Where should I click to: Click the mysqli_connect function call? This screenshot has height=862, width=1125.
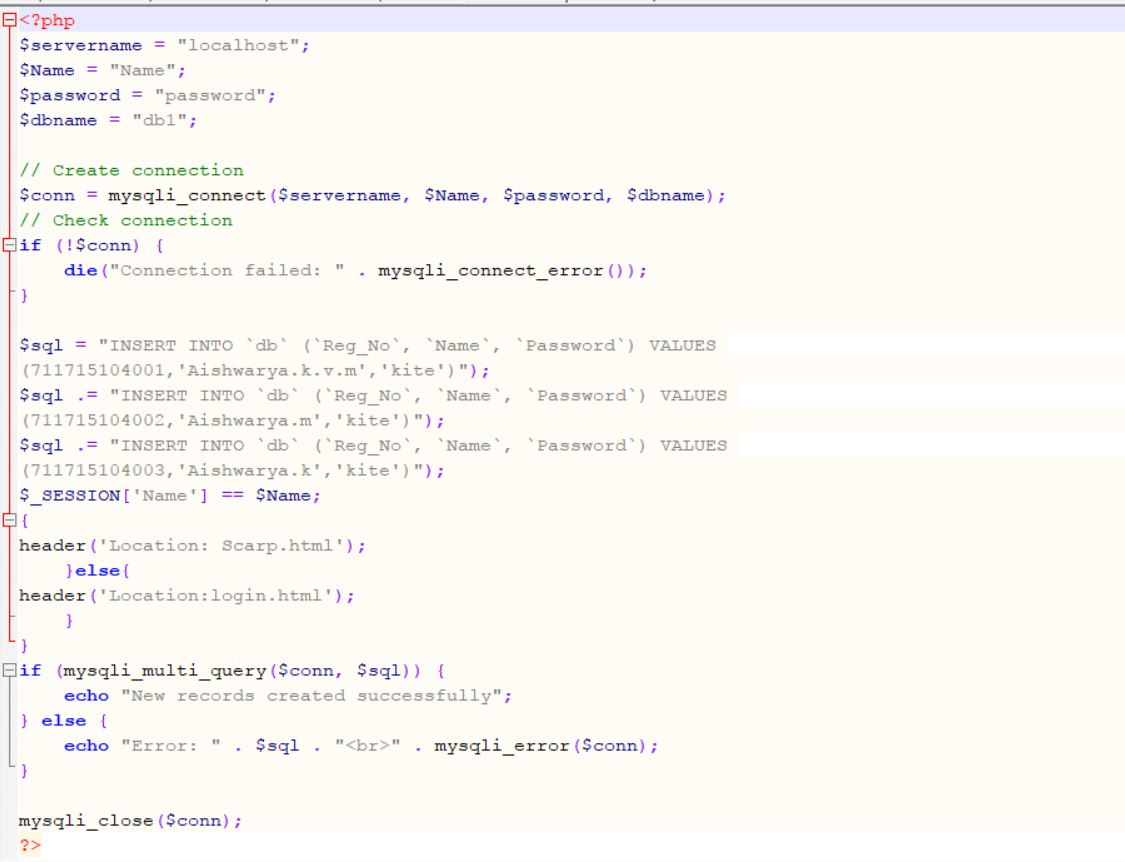187,195
